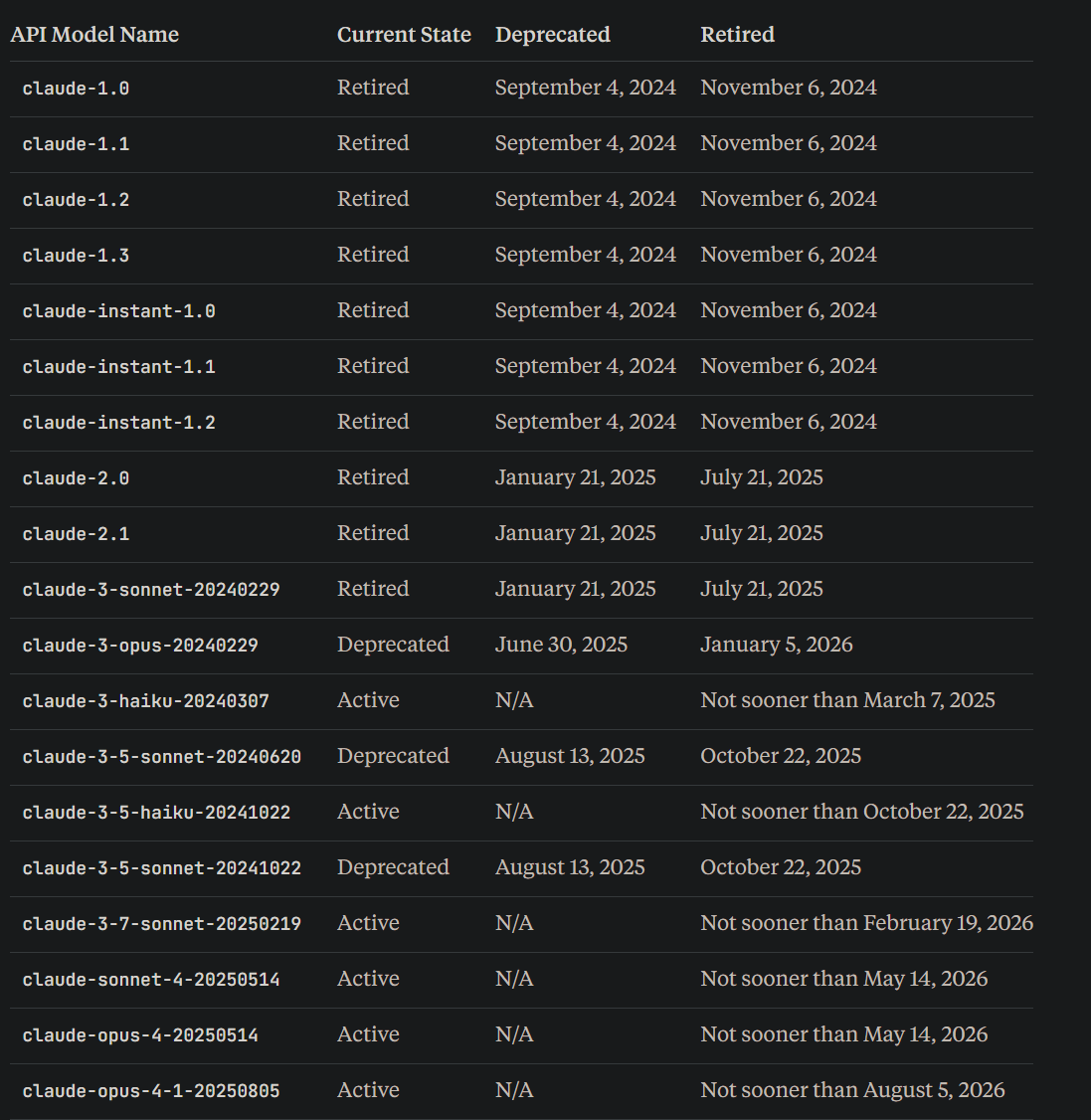Select the claude-3-haiku-20240307 model name
The image size is (1091, 1120).
pos(145,701)
